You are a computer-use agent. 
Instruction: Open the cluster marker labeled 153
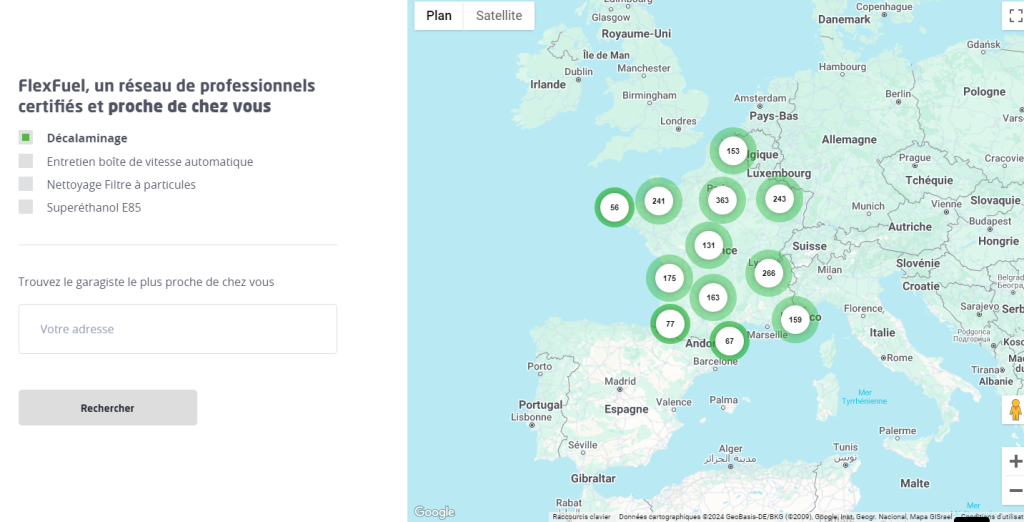point(733,151)
